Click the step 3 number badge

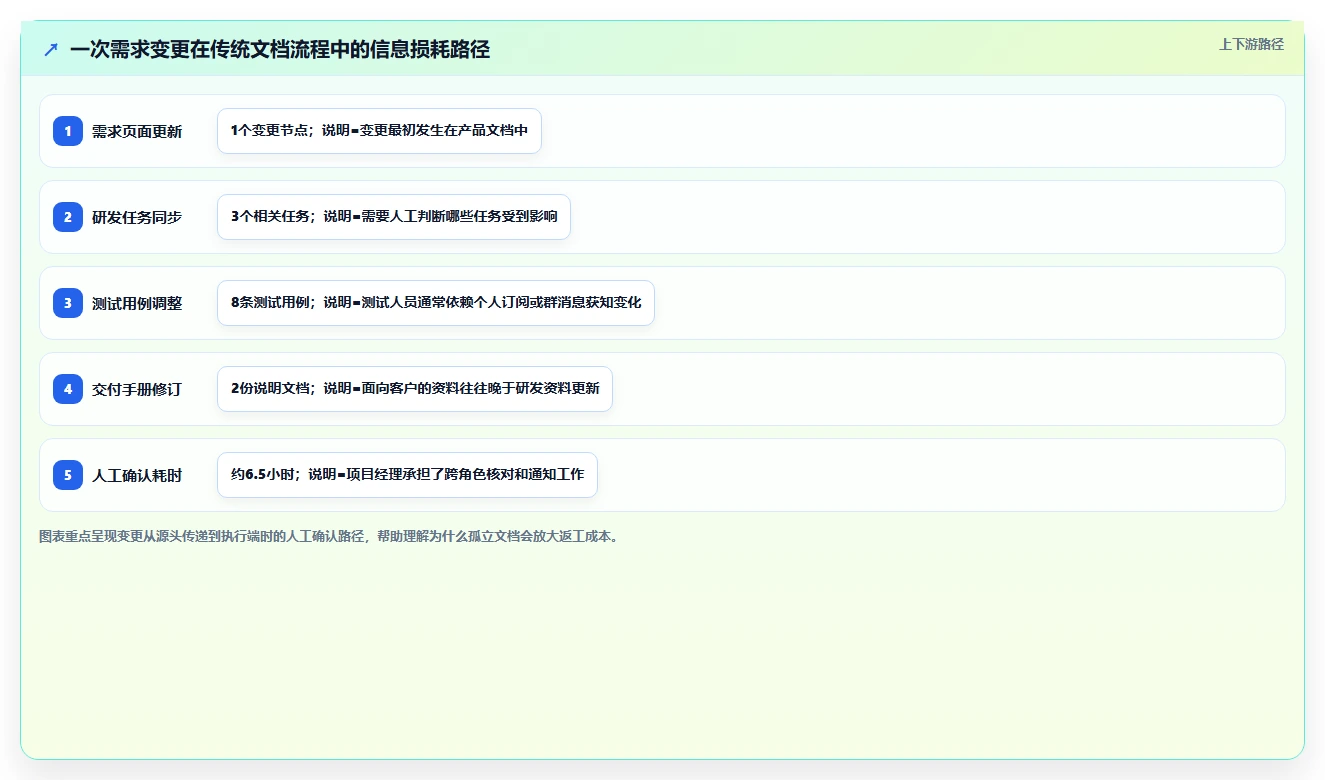pyautogui.click(x=68, y=303)
